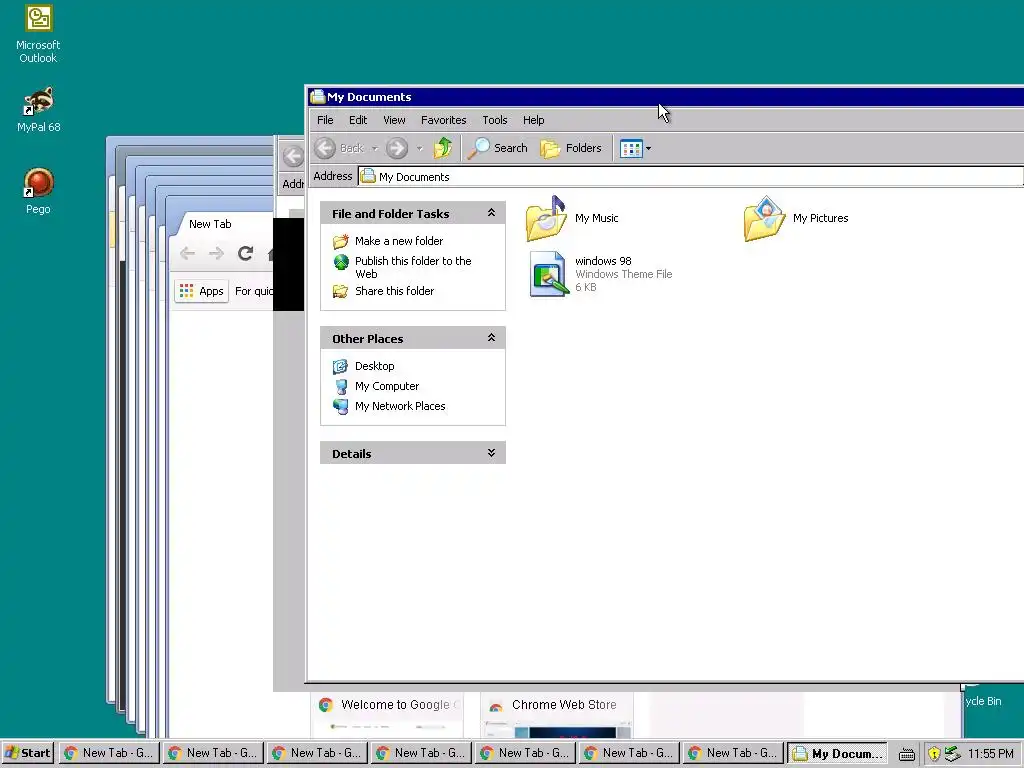The image size is (1024, 768).
Task: Click Chrome's forward arrow
Action: pyautogui.click(x=216, y=253)
